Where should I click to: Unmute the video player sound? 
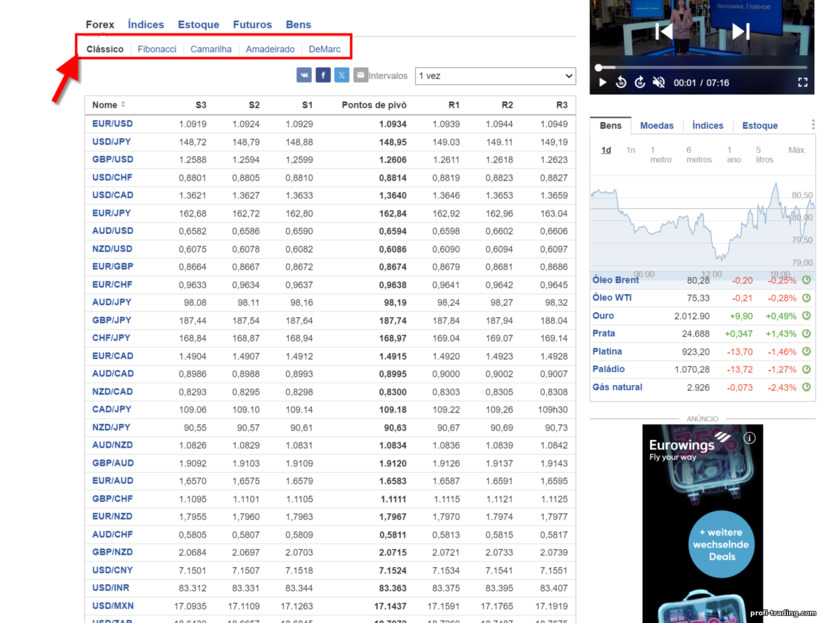(x=658, y=82)
